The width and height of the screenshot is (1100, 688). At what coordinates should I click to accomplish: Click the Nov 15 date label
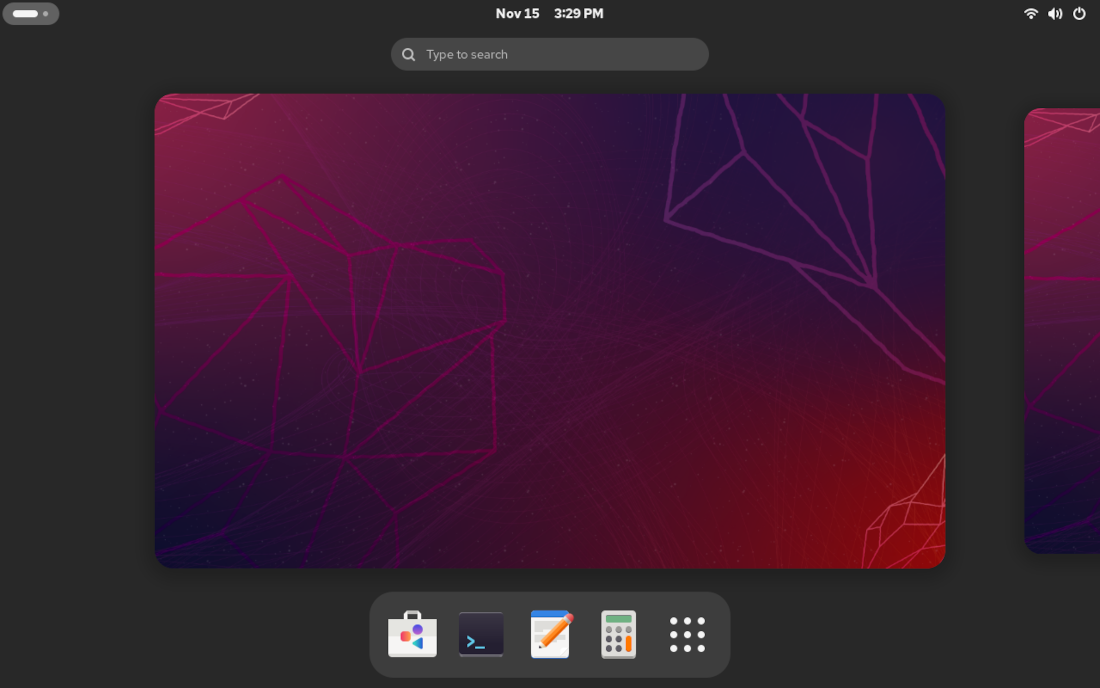pyautogui.click(x=518, y=13)
